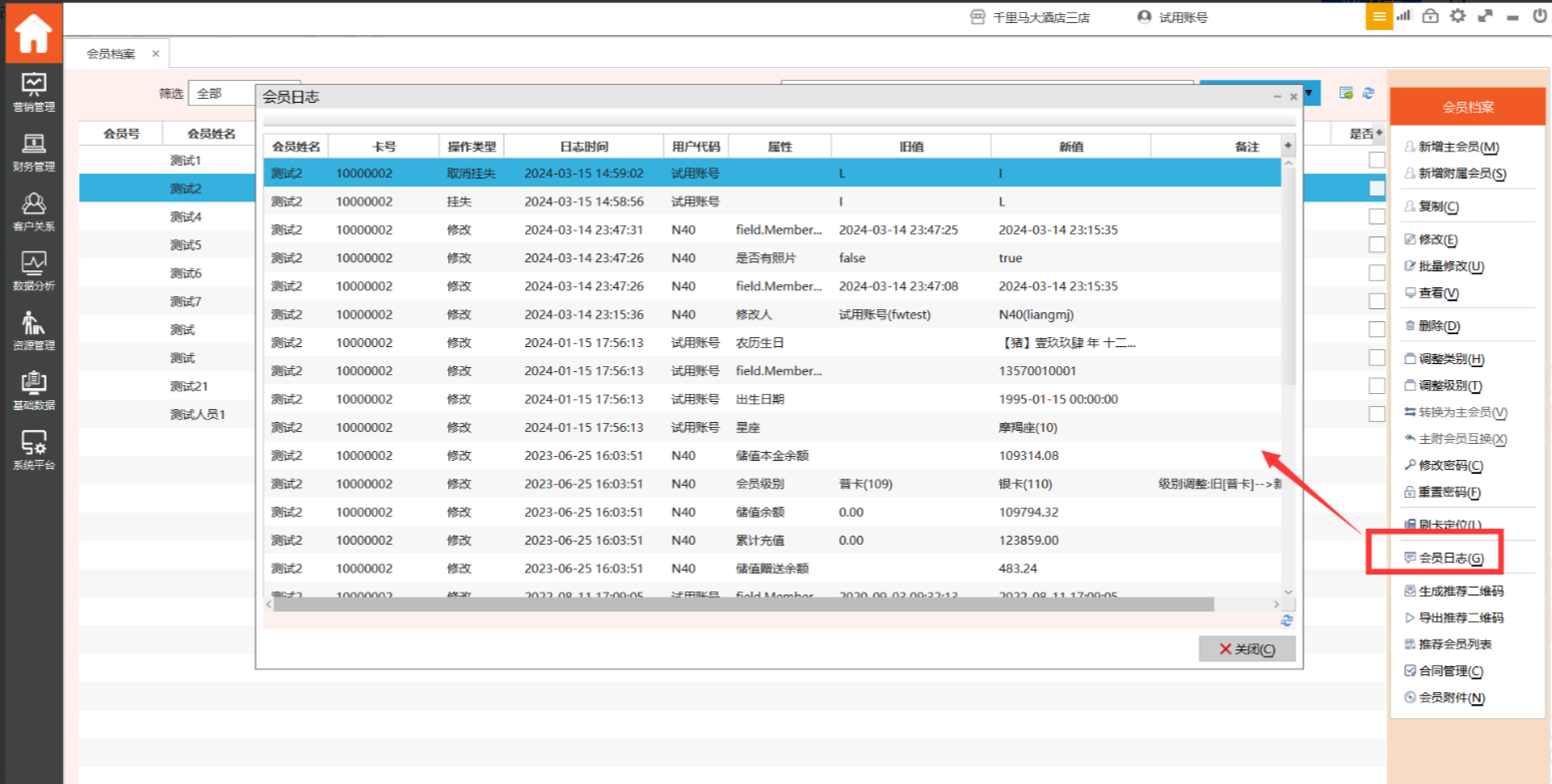Select the 会员档案 tab
This screenshot has height=784, width=1552.
(110, 54)
